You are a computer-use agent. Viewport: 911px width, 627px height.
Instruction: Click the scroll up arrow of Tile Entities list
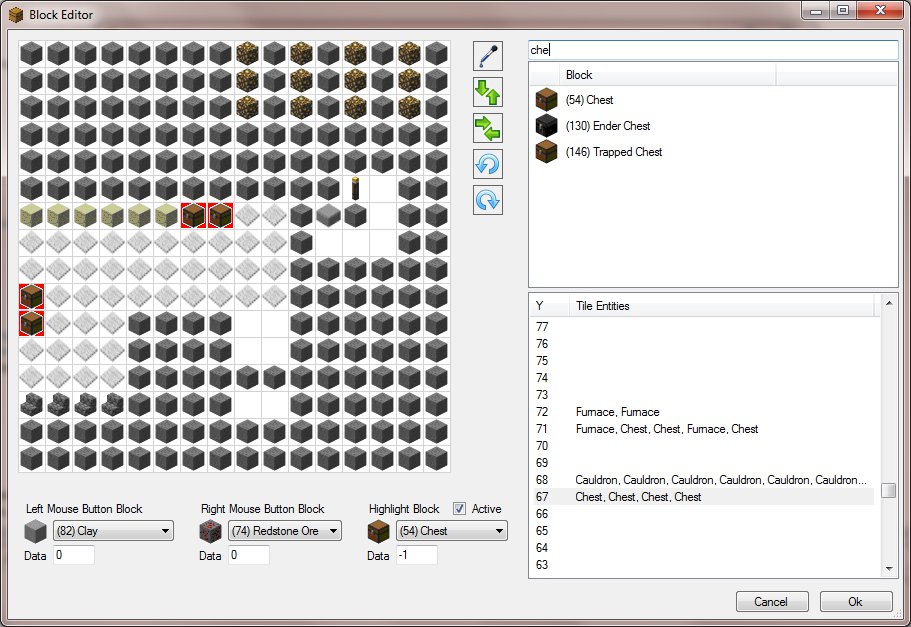pyautogui.click(x=889, y=303)
